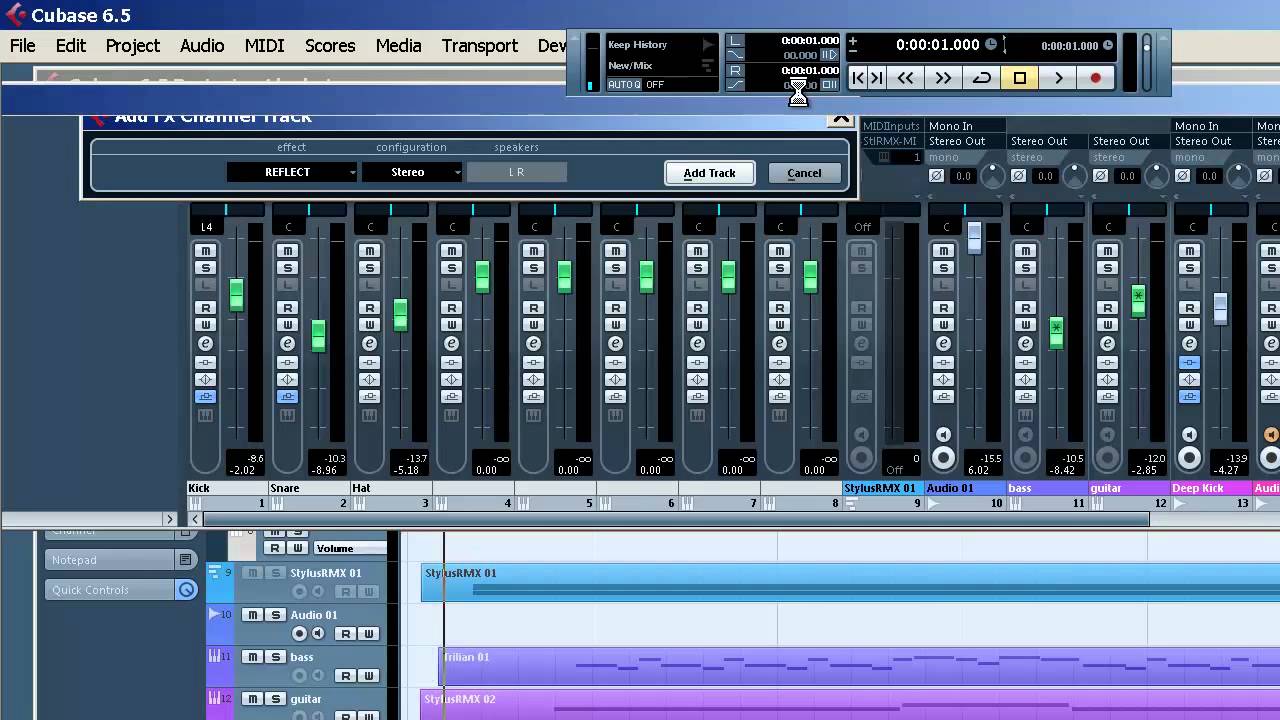Enable Write automation on Kick channel

[x=205, y=324]
